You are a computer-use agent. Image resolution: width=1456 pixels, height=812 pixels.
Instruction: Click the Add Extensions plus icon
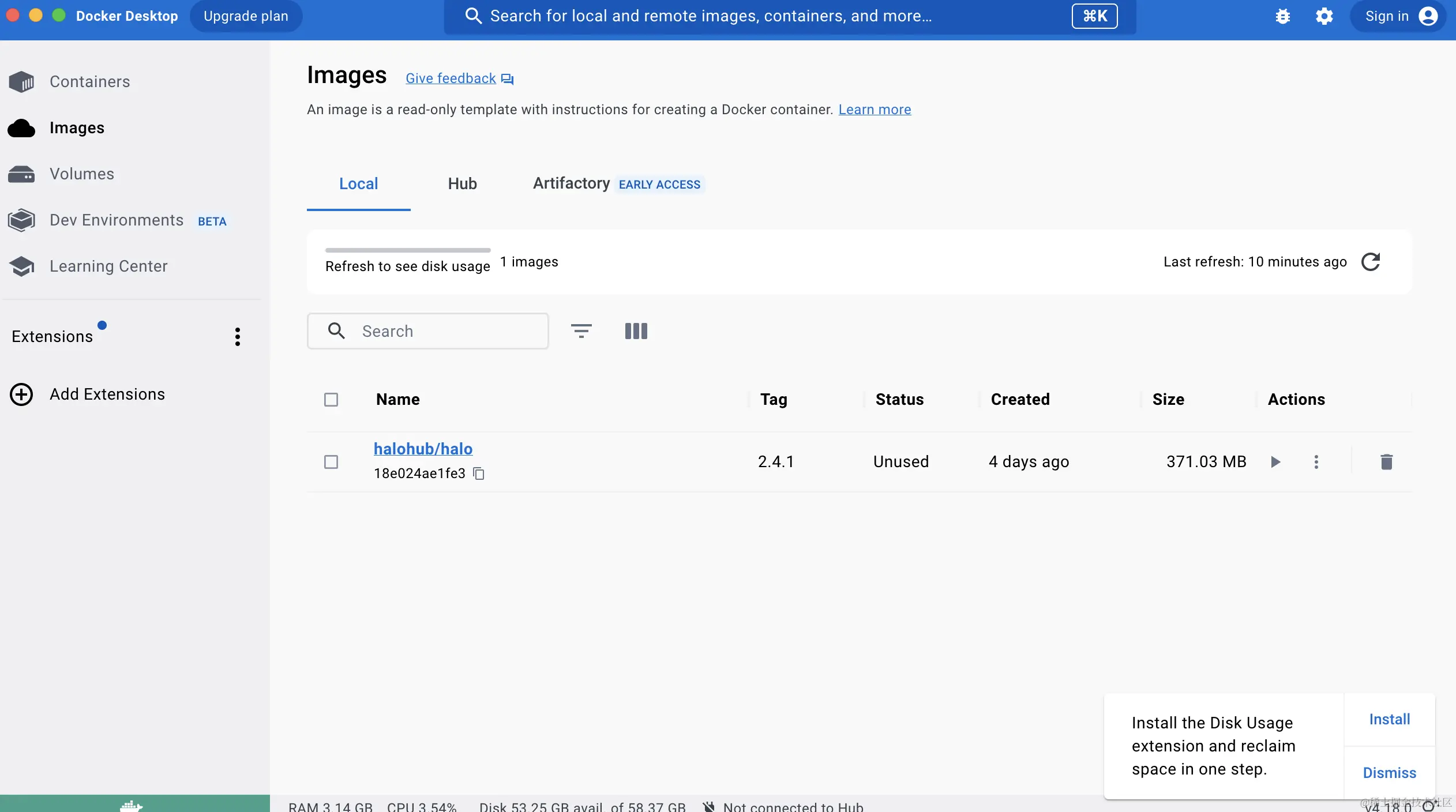click(21, 394)
